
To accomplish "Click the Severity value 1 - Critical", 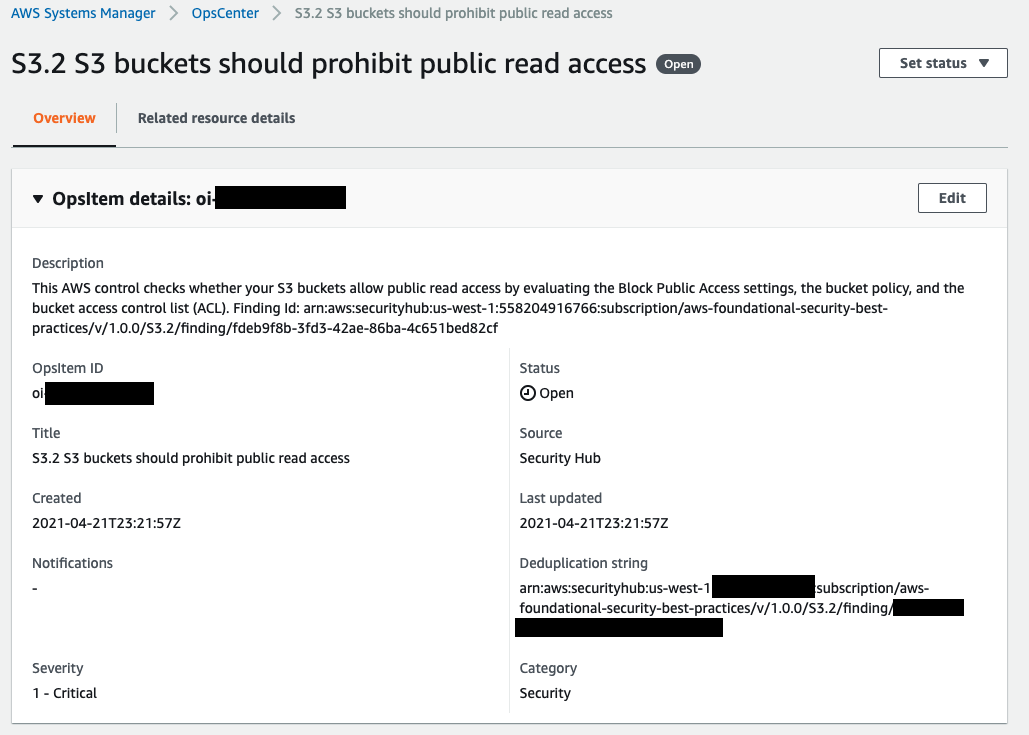I will pyautogui.click(x=64, y=692).
